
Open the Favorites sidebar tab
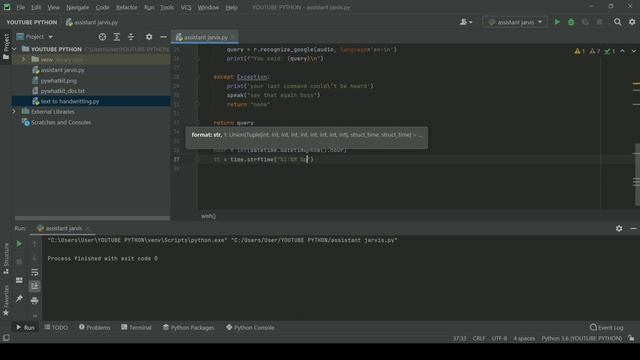pos(6,300)
